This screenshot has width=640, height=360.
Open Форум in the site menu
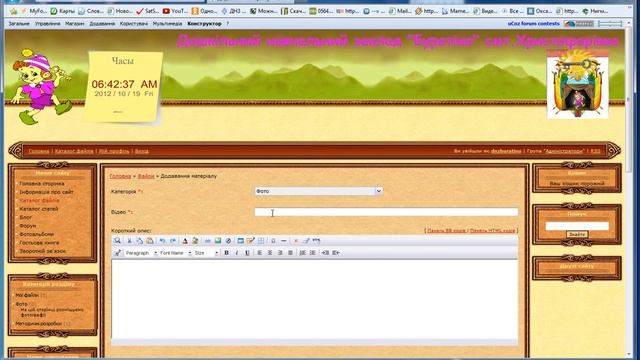28,226
